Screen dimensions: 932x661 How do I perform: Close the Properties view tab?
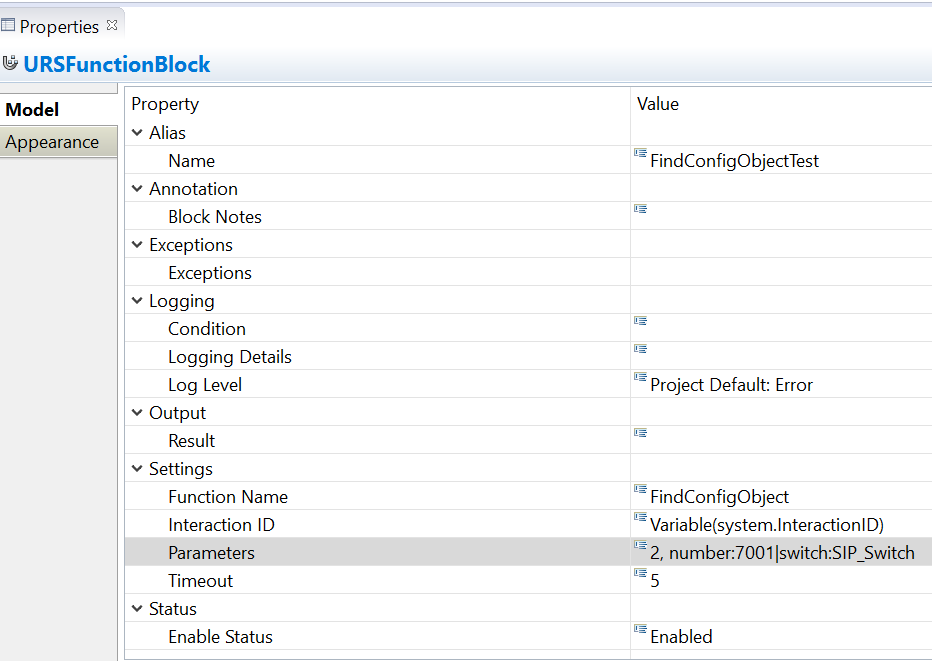click(112, 25)
